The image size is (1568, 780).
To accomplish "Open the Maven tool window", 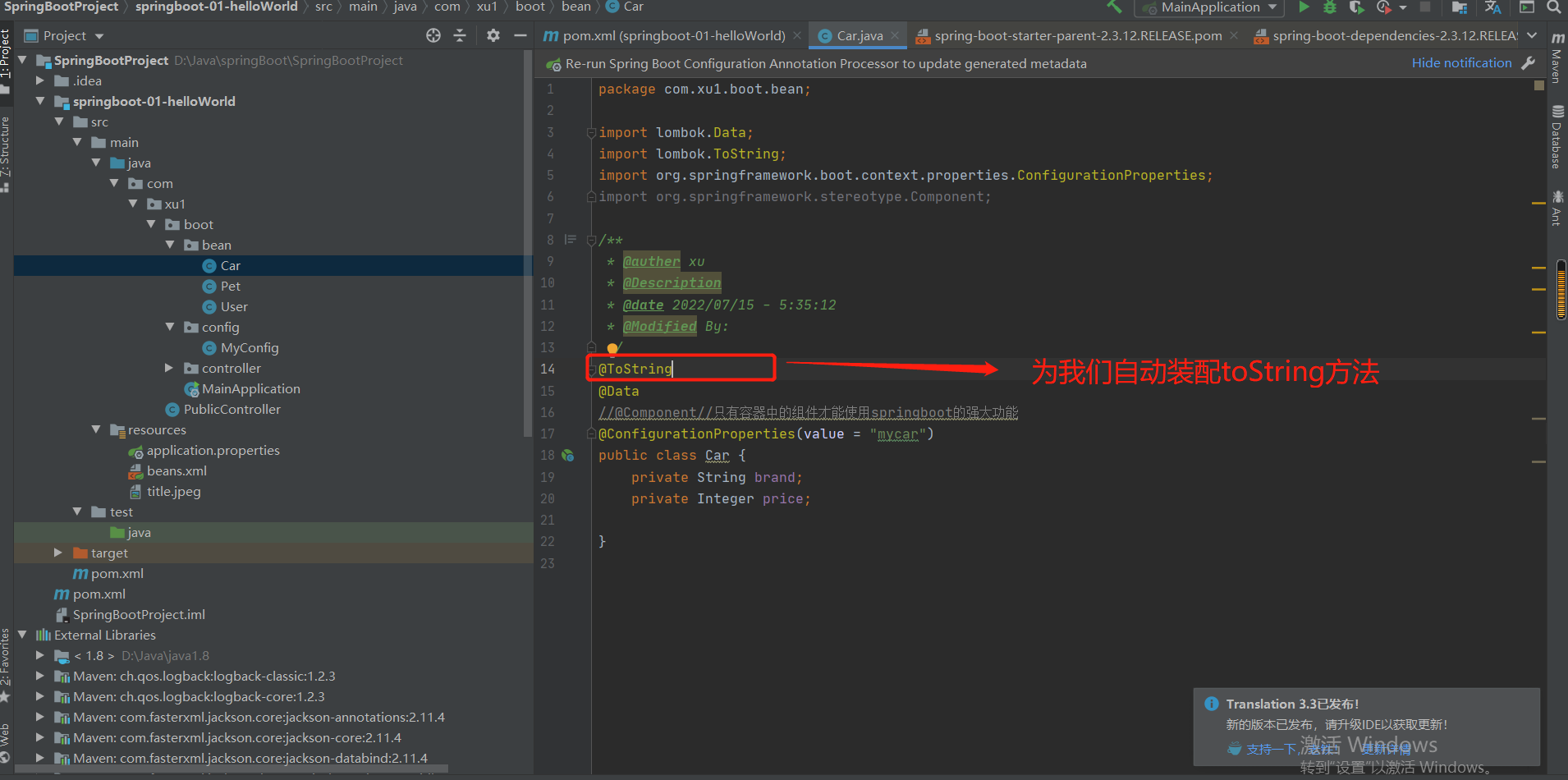I will pyautogui.click(x=1557, y=56).
